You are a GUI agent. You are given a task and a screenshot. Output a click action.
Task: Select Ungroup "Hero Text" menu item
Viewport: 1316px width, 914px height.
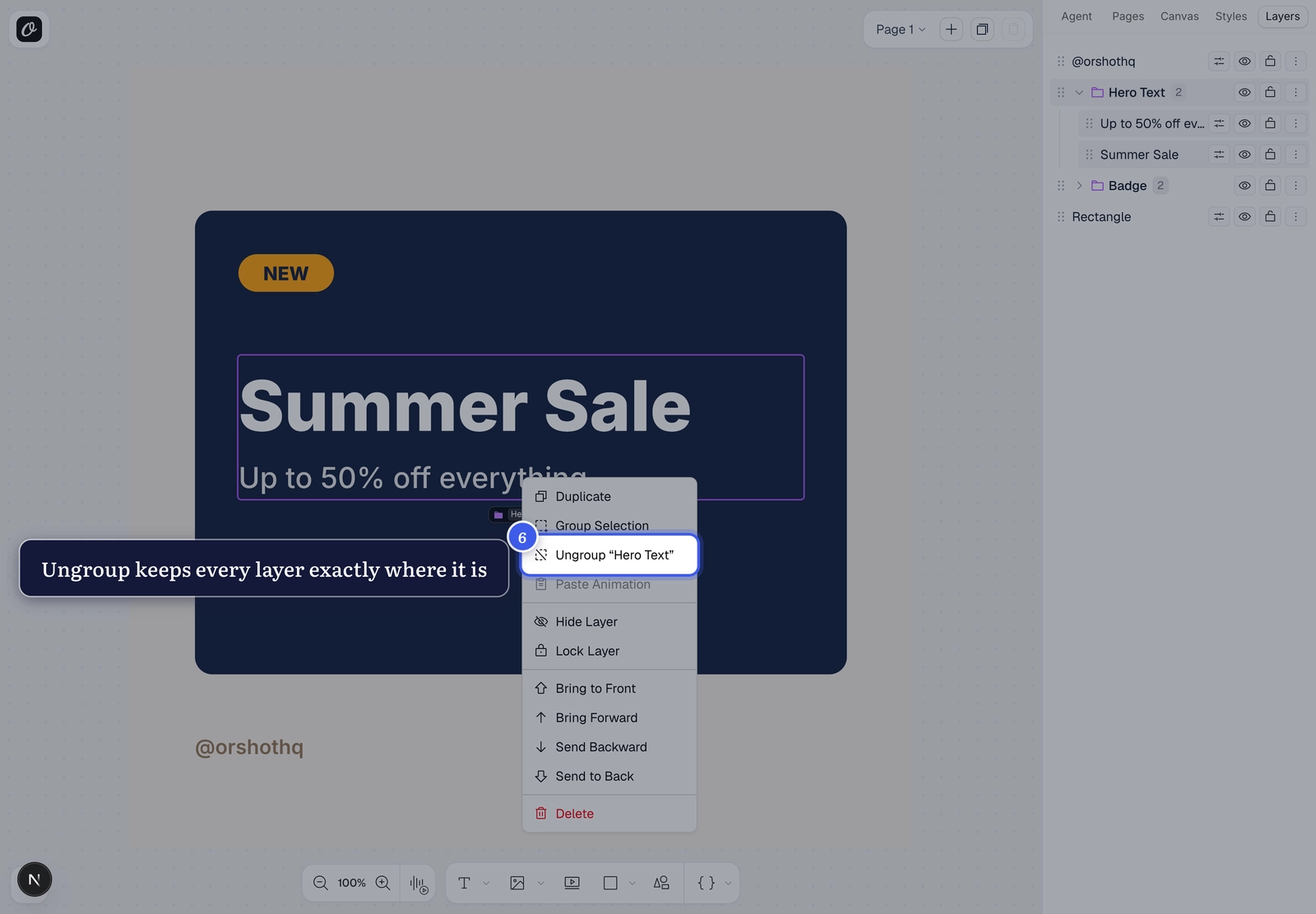609,555
